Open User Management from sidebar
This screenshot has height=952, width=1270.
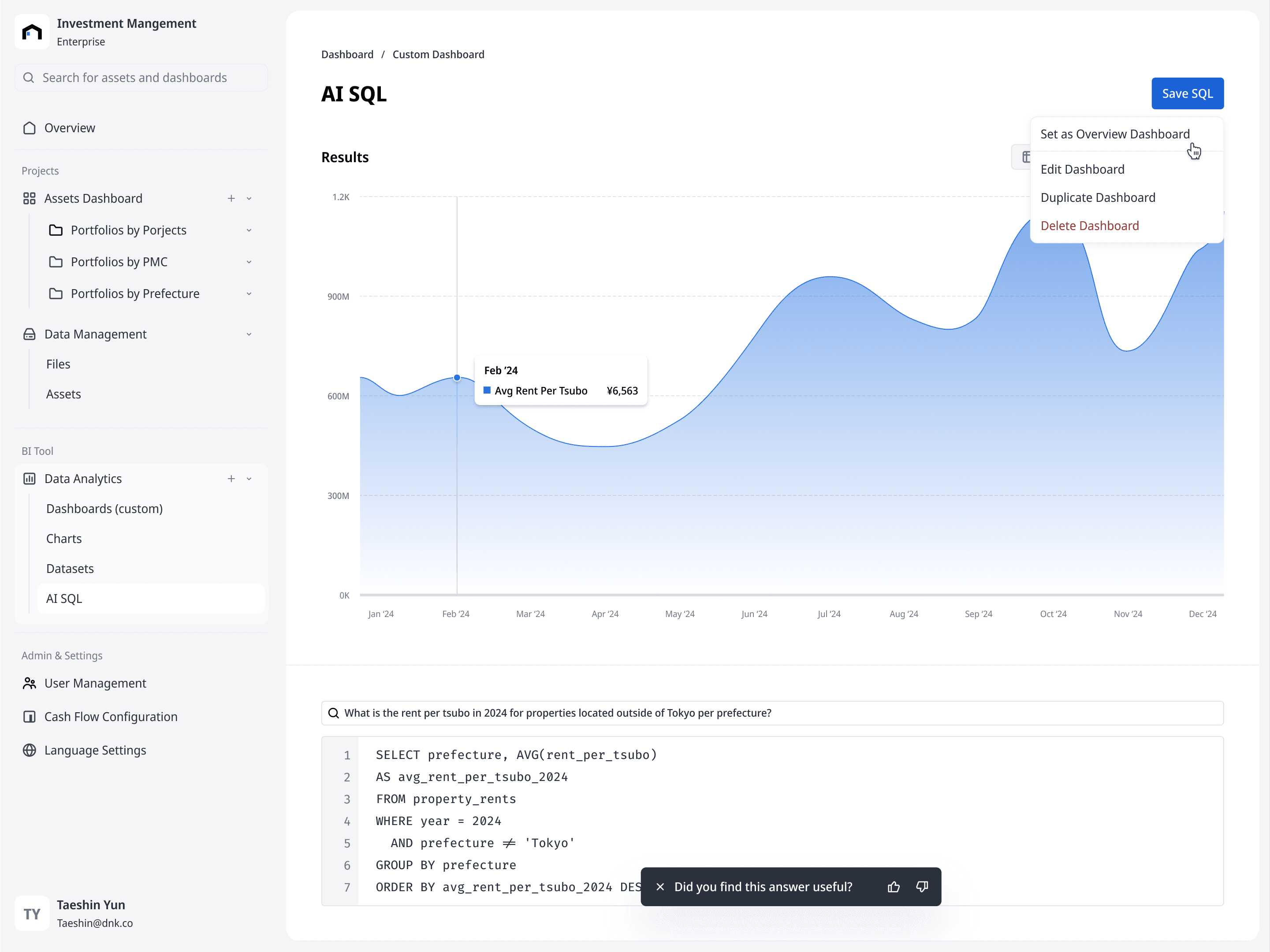pos(95,683)
